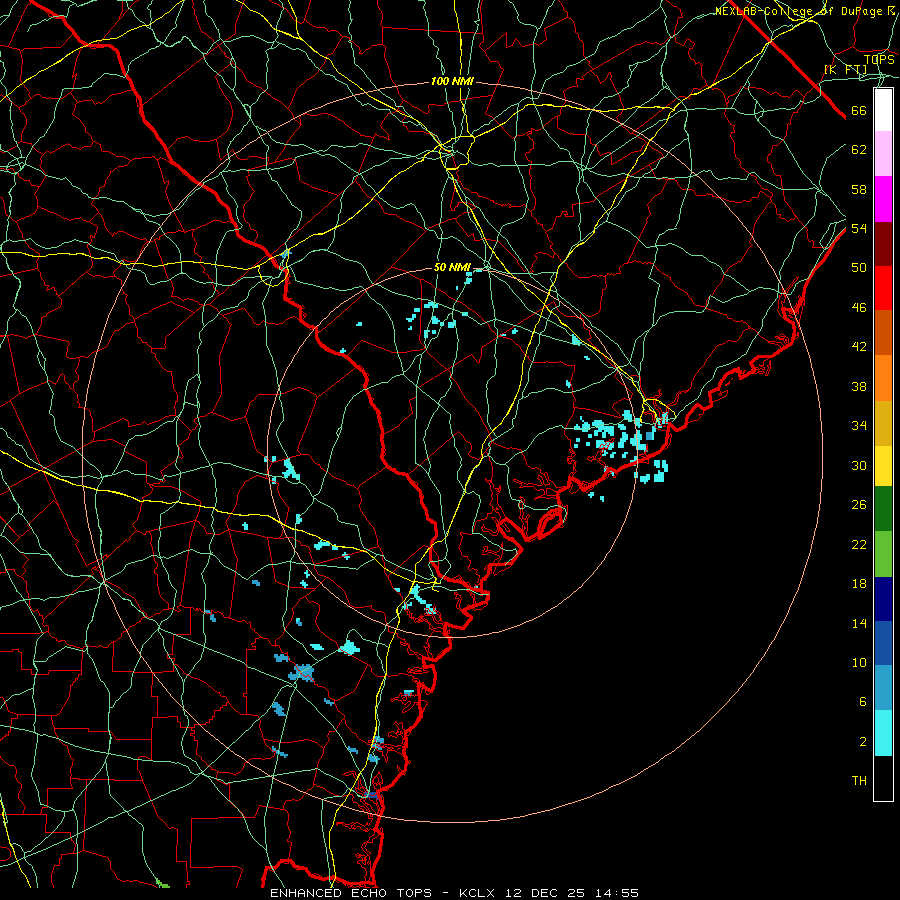
Task: Click legend value '6'
Action: pyautogui.click(x=863, y=702)
